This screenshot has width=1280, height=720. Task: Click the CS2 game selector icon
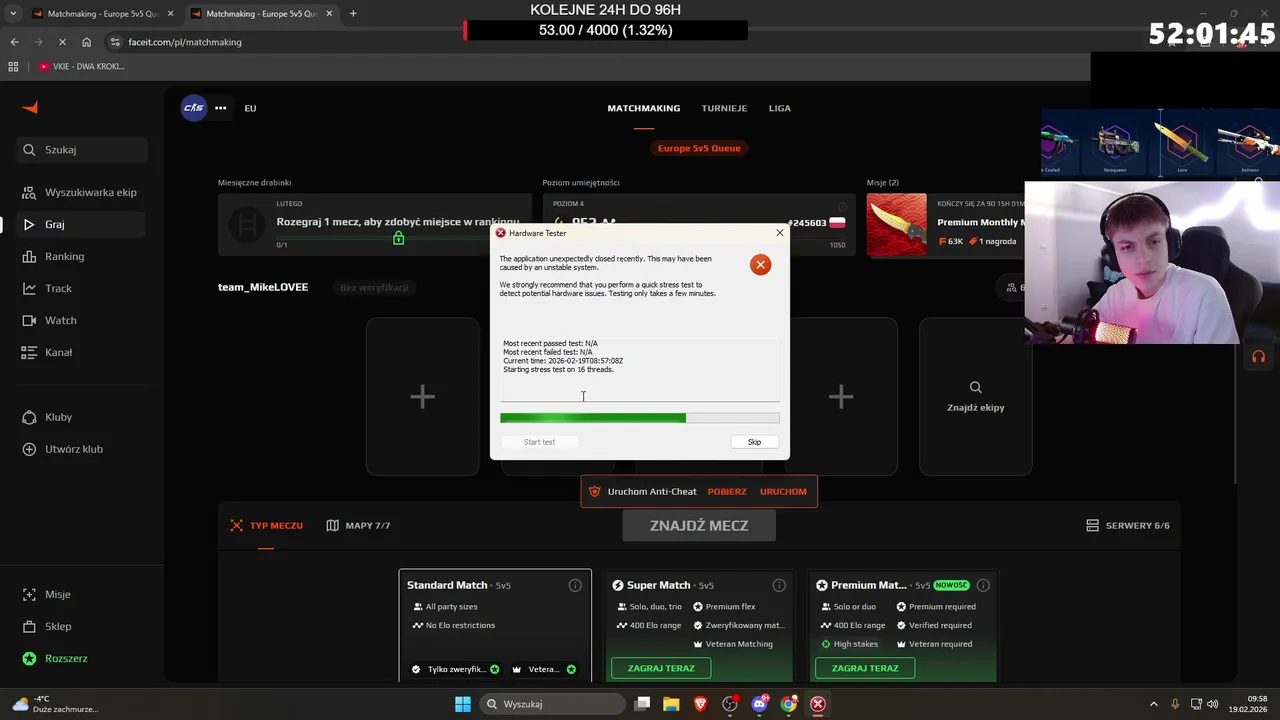(x=194, y=108)
